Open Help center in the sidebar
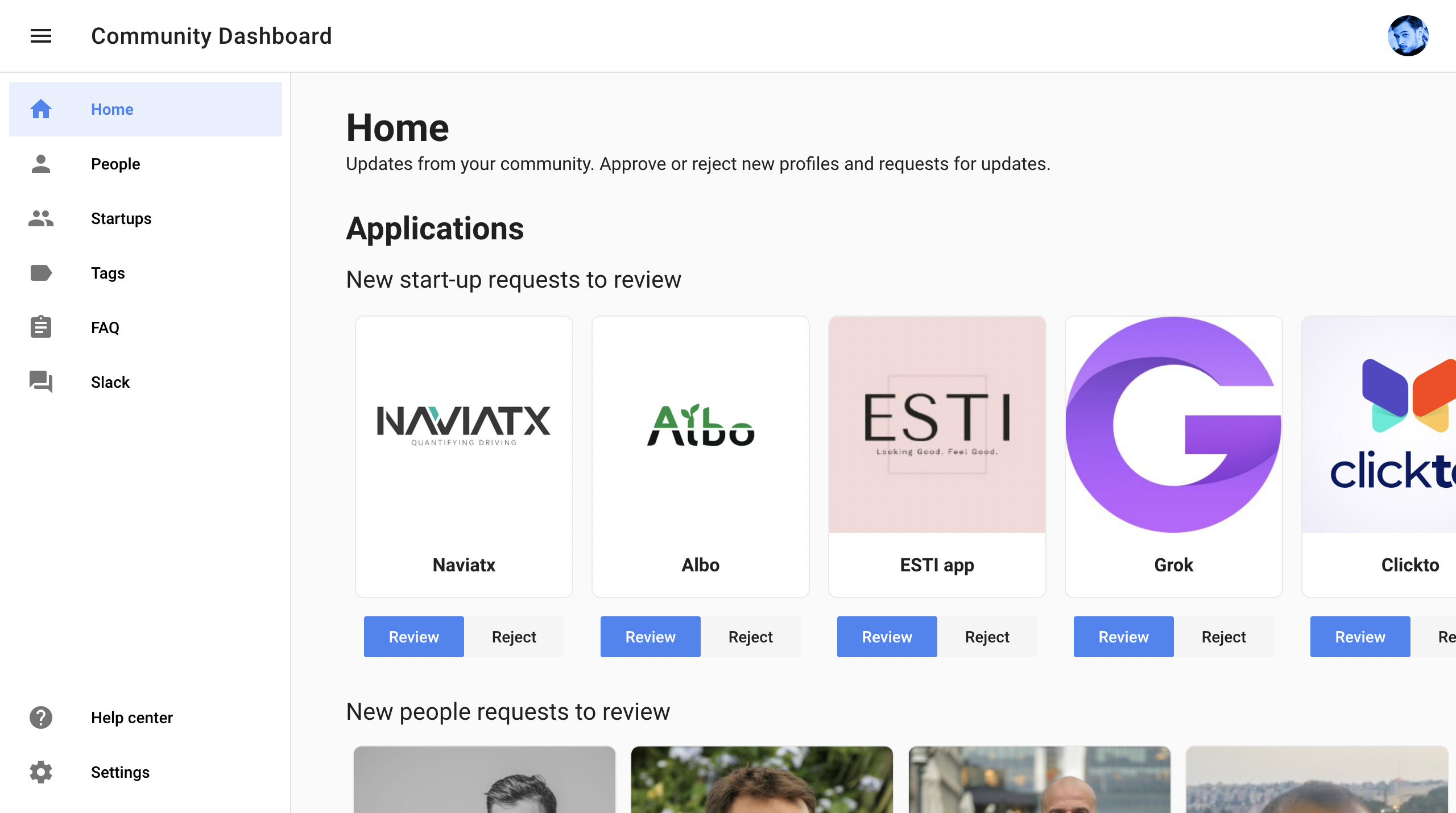Image resolution: width=1456 pixels, height=813 pixels. 146,717
